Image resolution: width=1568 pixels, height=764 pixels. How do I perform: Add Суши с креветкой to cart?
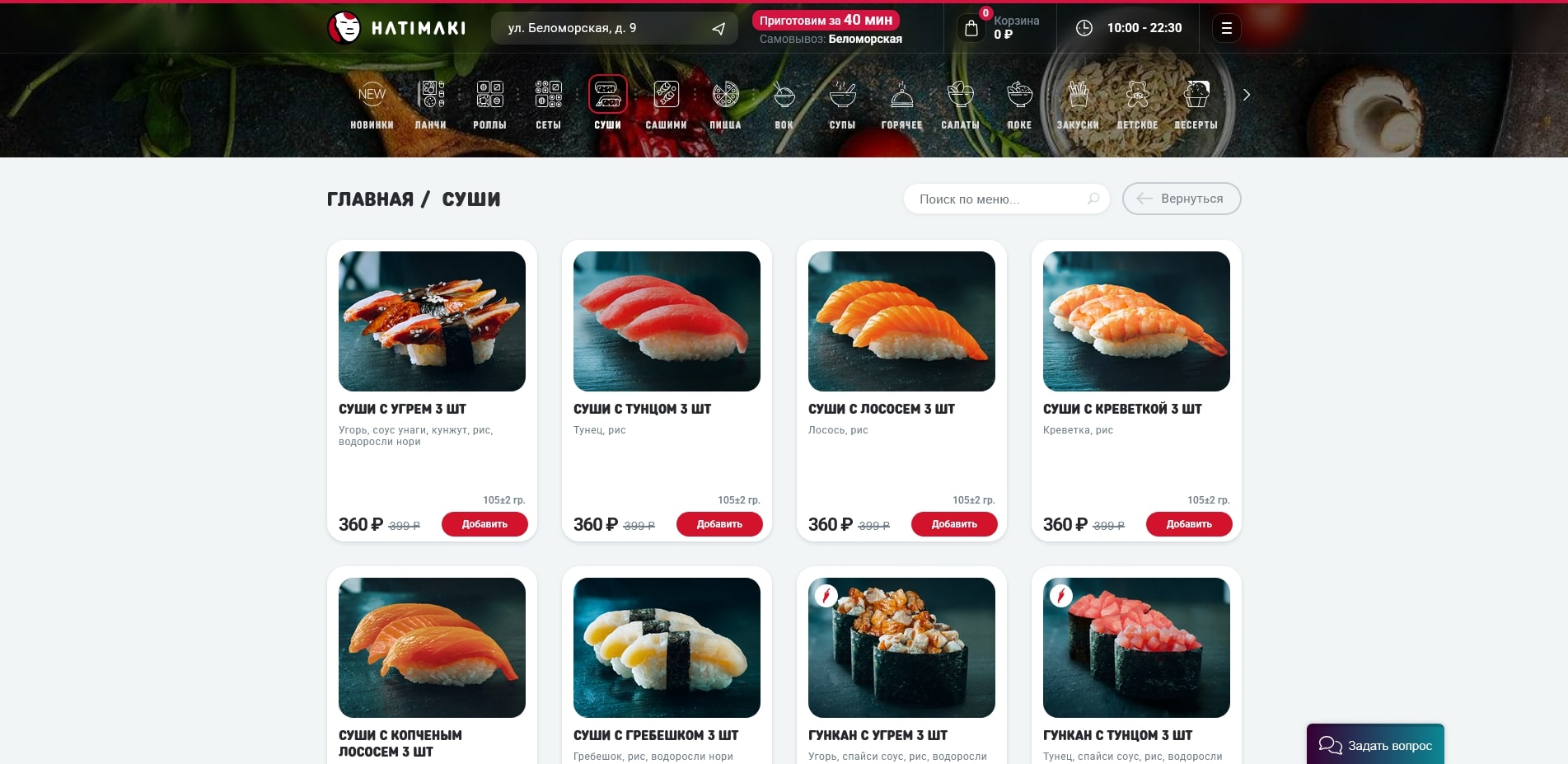1189,524
